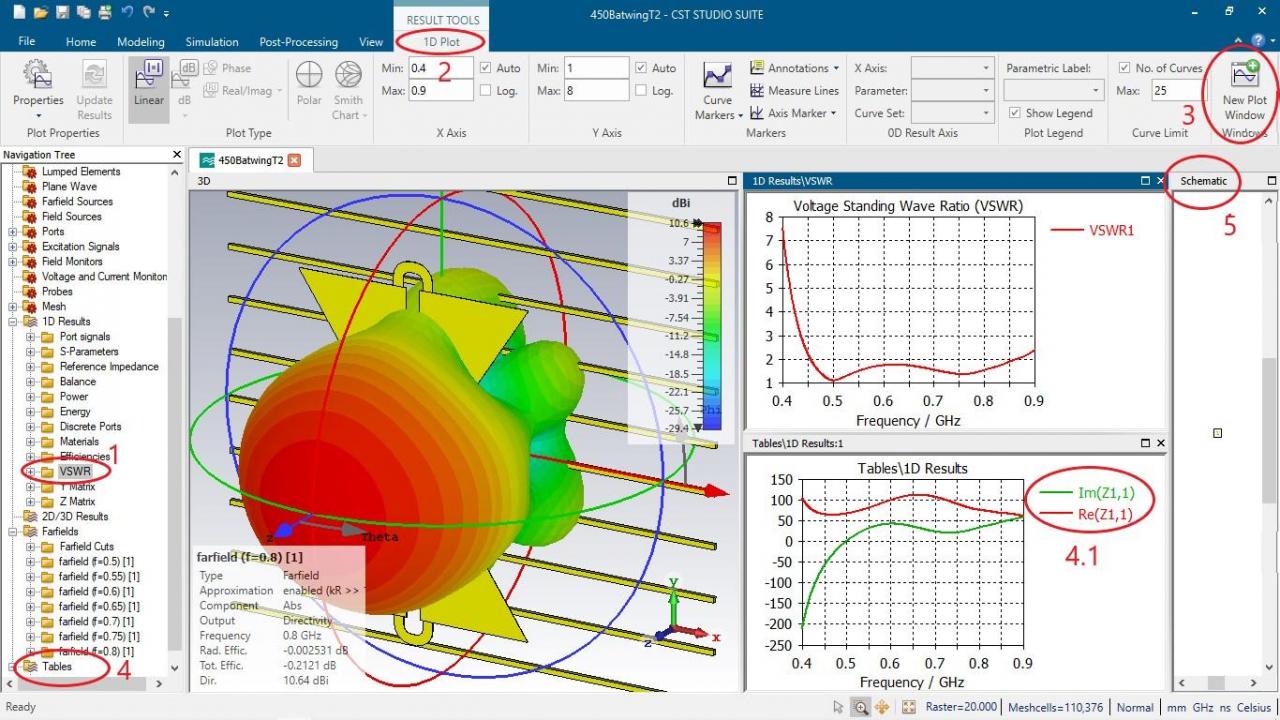Switch to the Home ribbon tab
1280x720 pixels.
(x=81, y=42)
